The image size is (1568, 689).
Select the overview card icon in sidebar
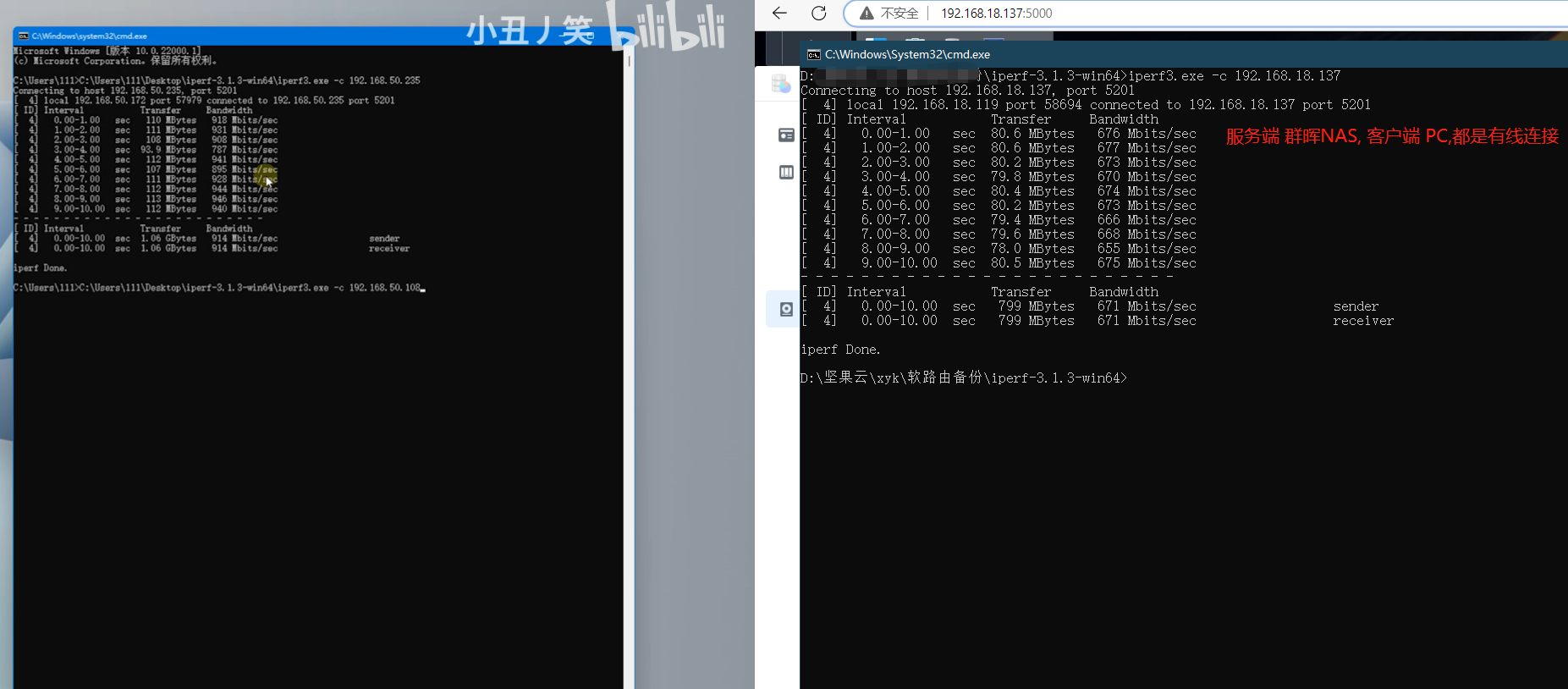(786, 135)
